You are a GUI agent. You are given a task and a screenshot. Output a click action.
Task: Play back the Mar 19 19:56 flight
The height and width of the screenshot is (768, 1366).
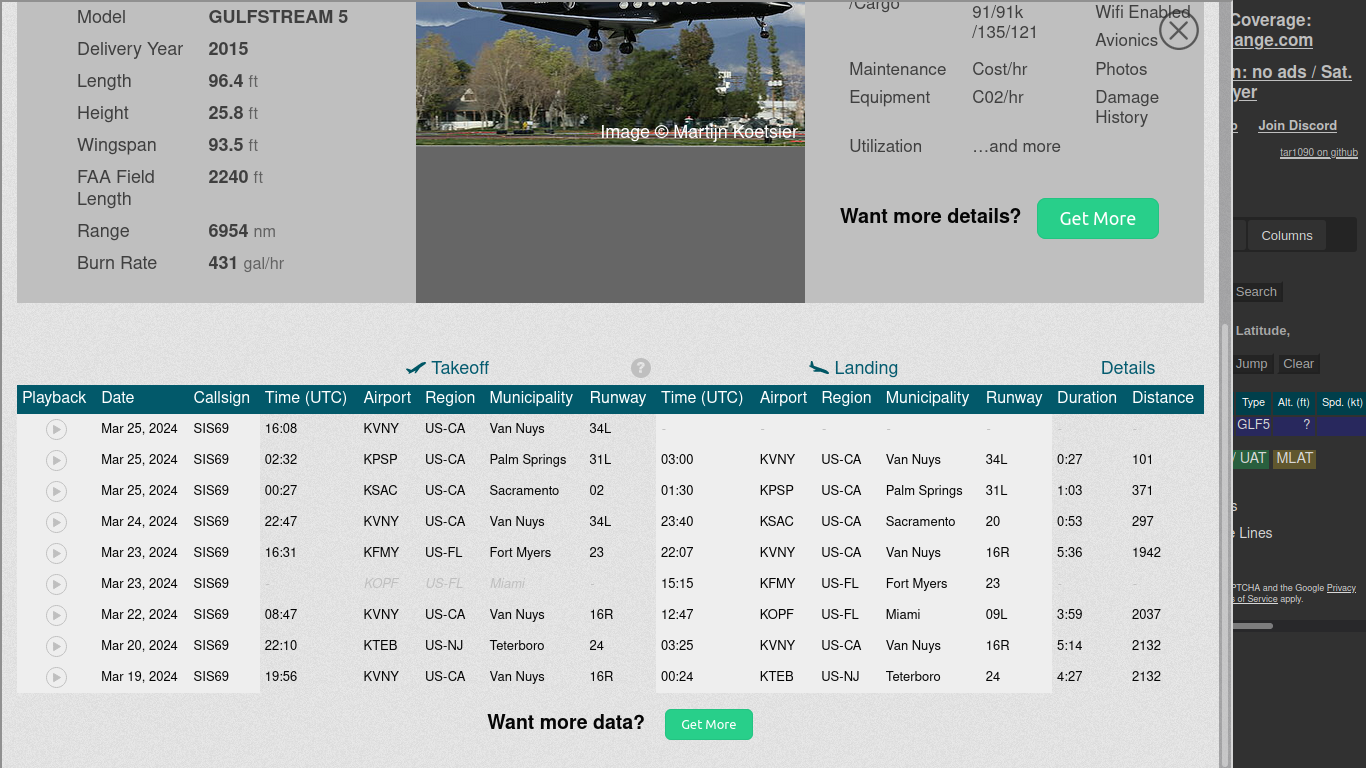(x=56, y=677)
